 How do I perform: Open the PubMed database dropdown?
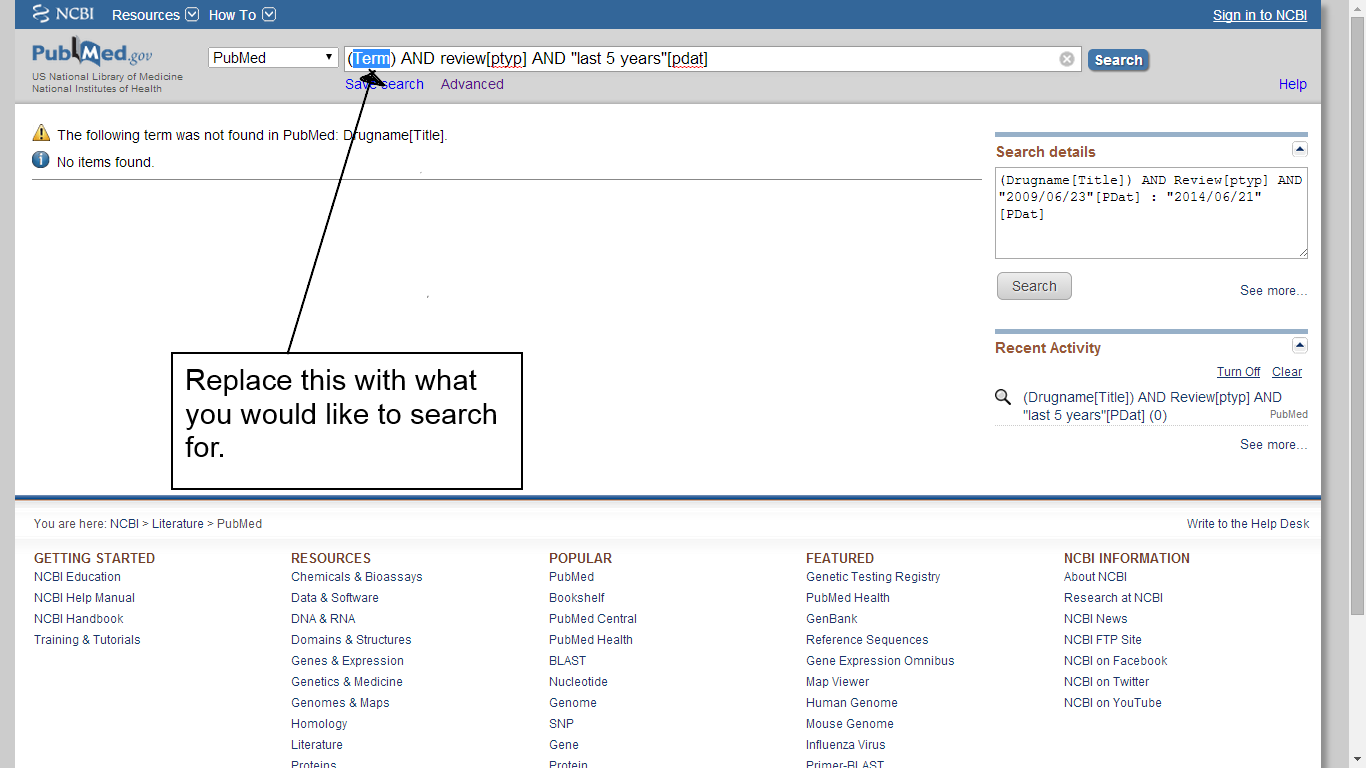pos(273,58)
